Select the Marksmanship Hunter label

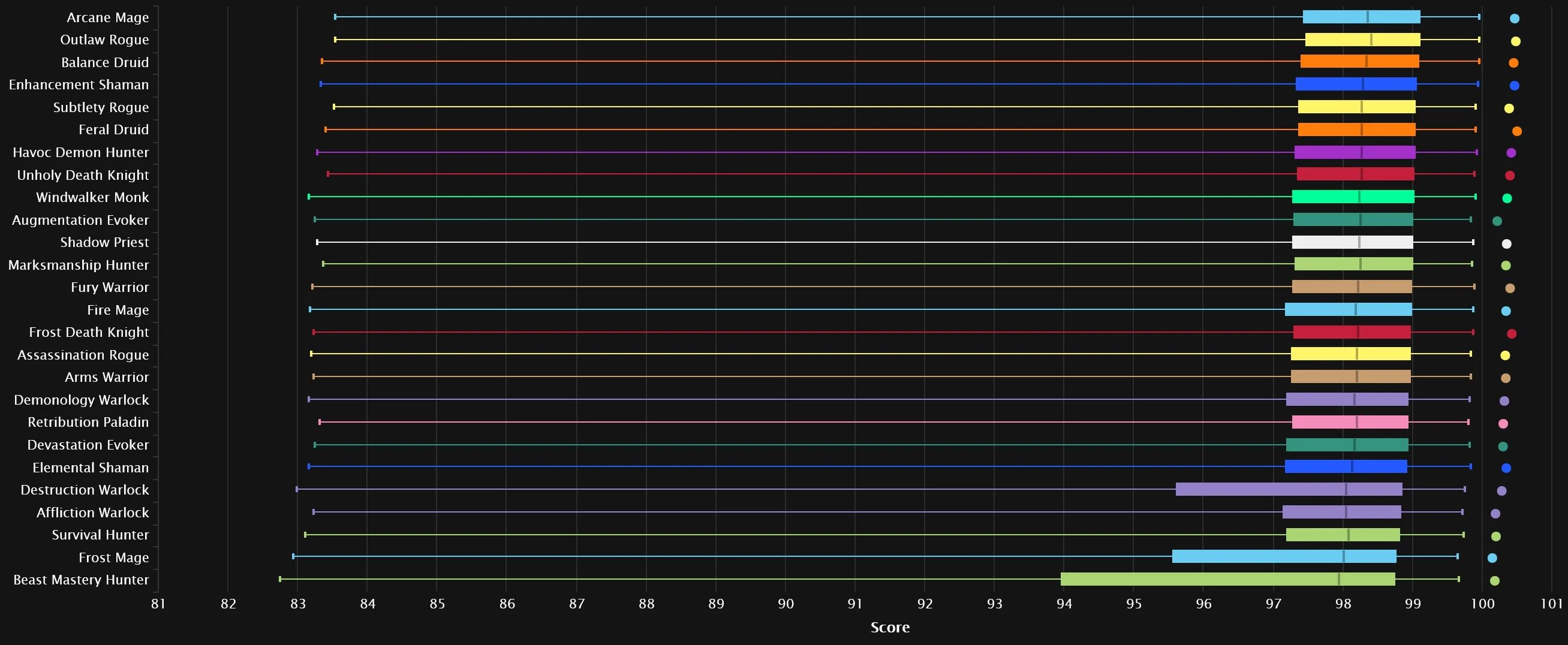pyautogui.click(x=79, y=266)
